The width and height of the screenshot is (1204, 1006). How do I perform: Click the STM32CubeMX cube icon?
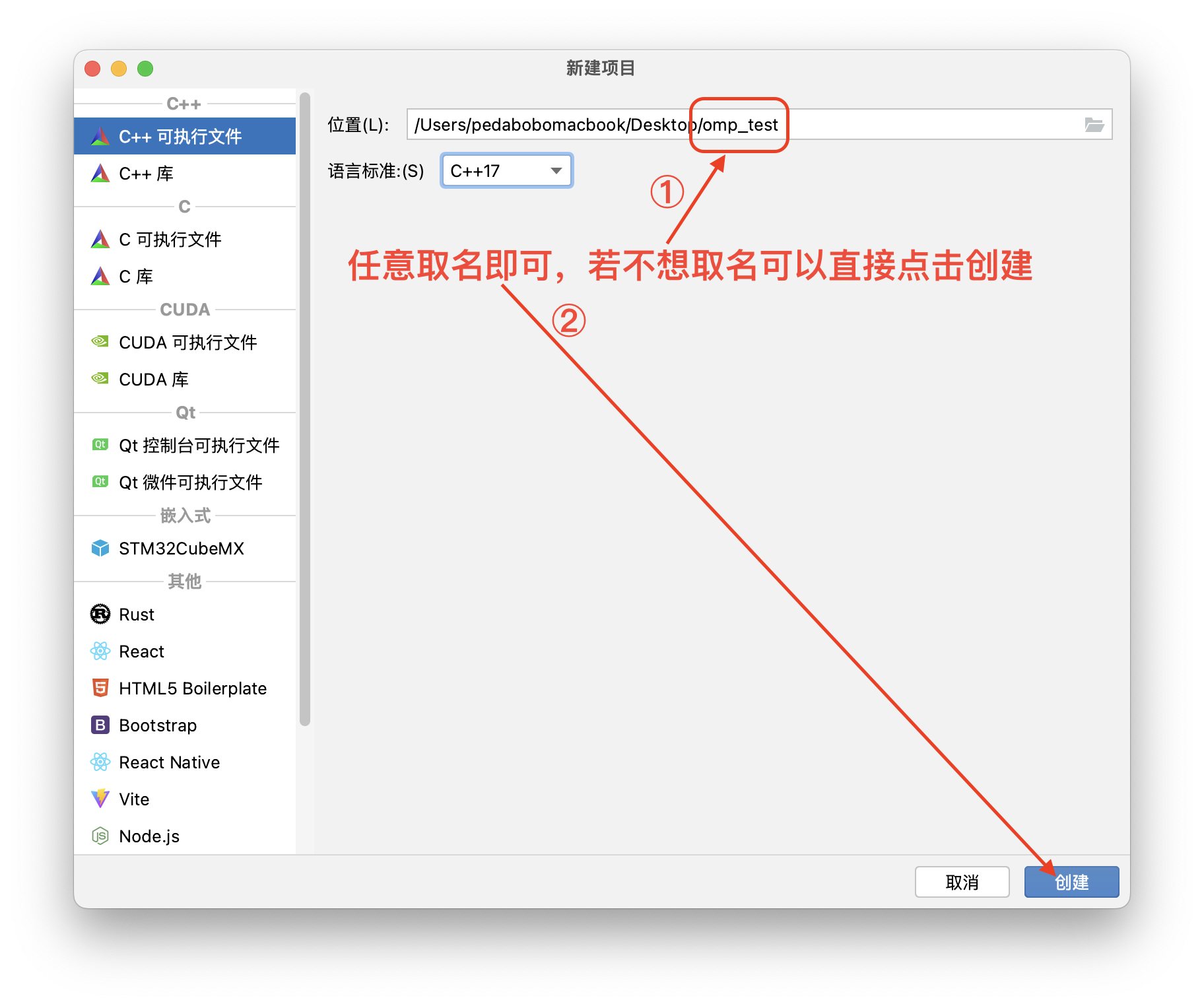click(x=100, y=548)
